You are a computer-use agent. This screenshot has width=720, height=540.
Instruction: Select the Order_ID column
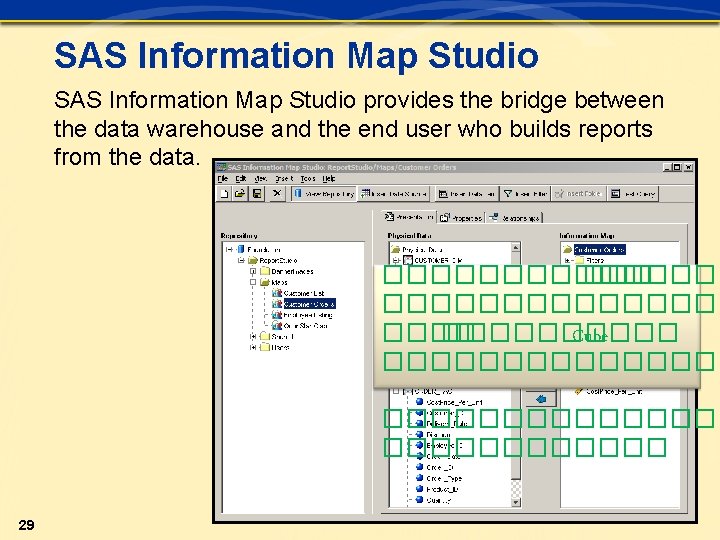(440, 467)
